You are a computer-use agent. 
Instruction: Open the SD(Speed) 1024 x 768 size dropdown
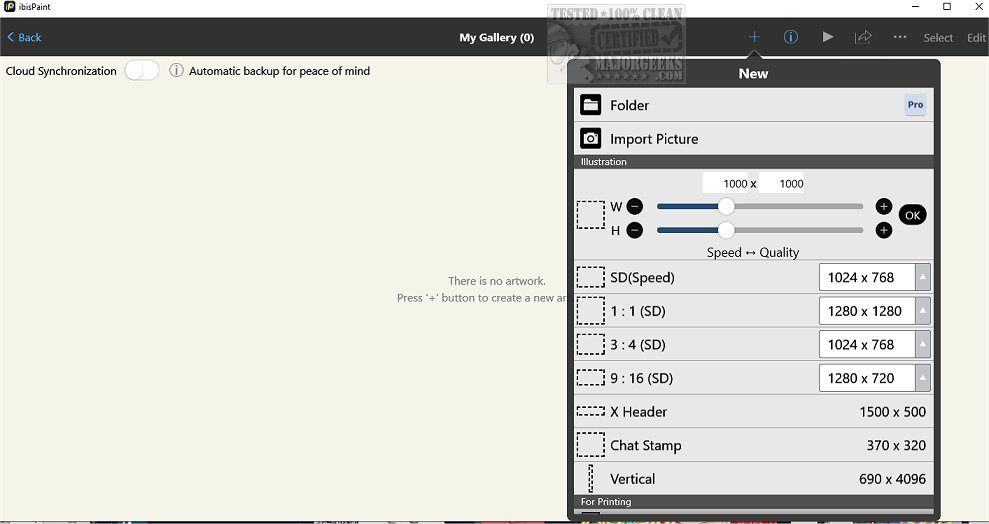pos(874,277)
